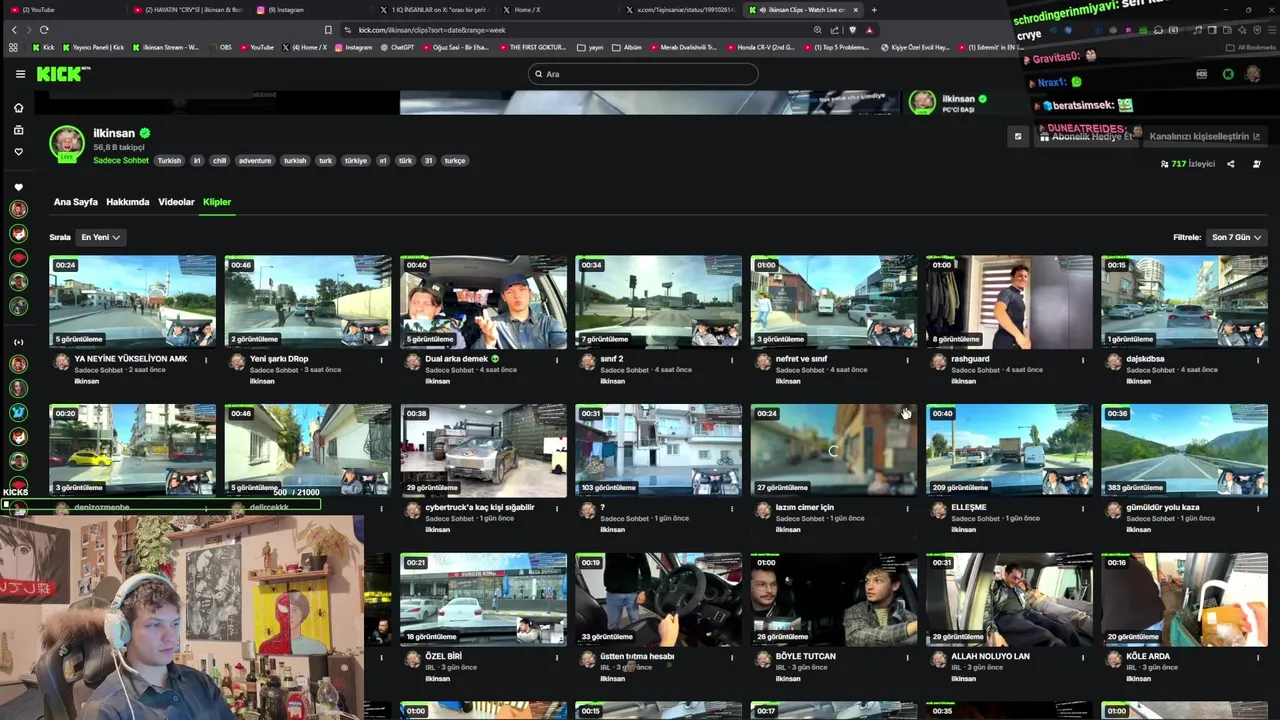Switch to the Instagram browser tab
This screenshot has height=720, width=1280.
[x=308, y=10]
